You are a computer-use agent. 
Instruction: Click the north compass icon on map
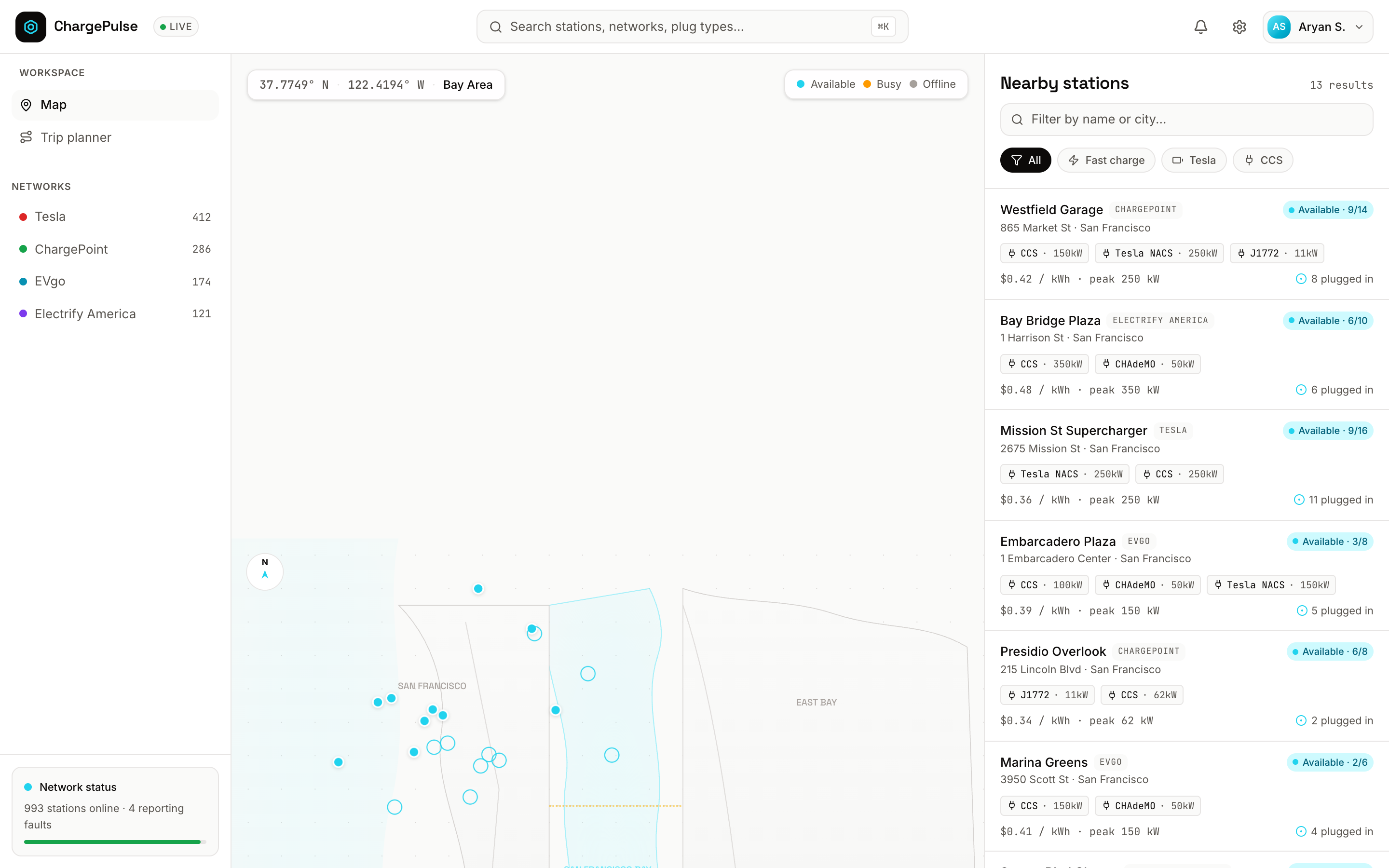click(265, 571)
